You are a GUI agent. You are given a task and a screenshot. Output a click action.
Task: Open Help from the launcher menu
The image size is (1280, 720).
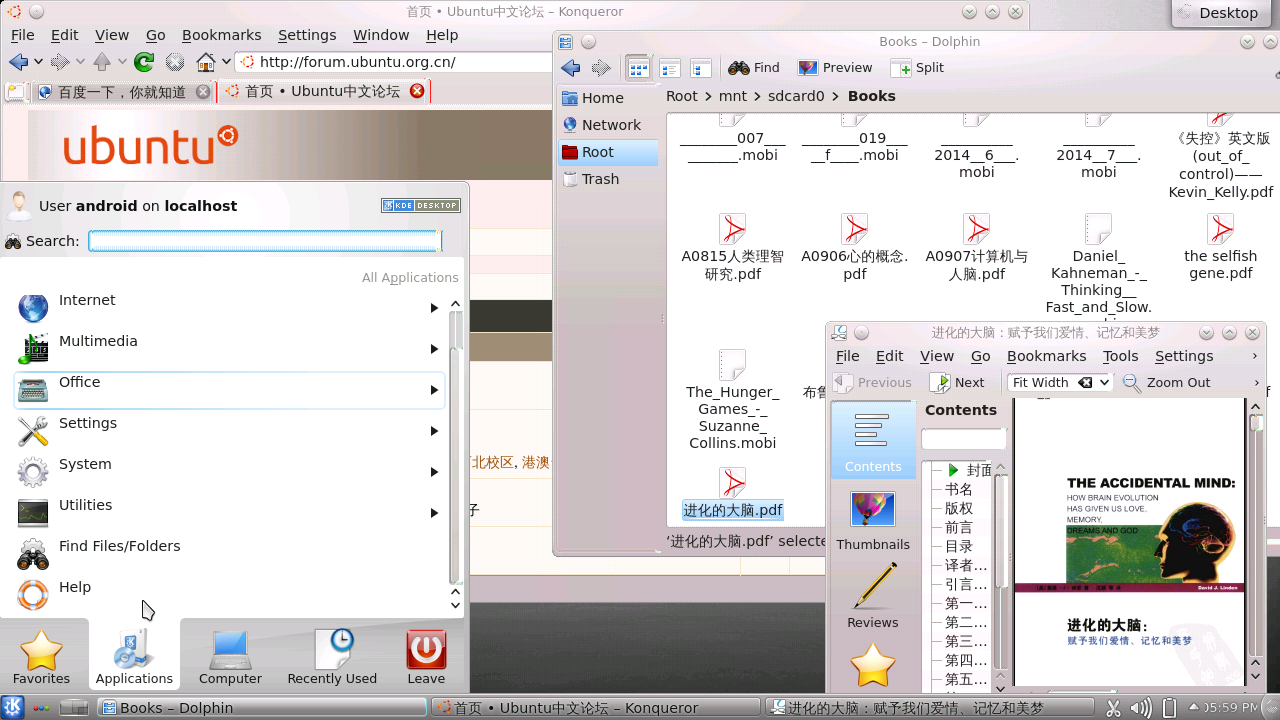point(231,595)
